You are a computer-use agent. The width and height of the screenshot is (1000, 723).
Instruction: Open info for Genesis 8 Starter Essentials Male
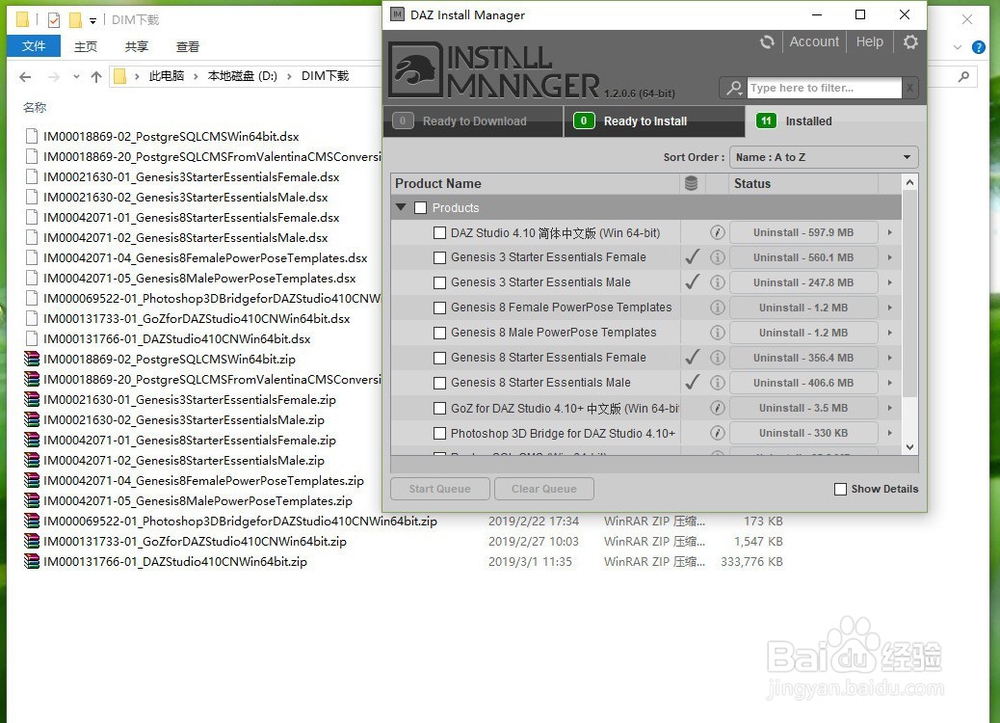(717, 383)
